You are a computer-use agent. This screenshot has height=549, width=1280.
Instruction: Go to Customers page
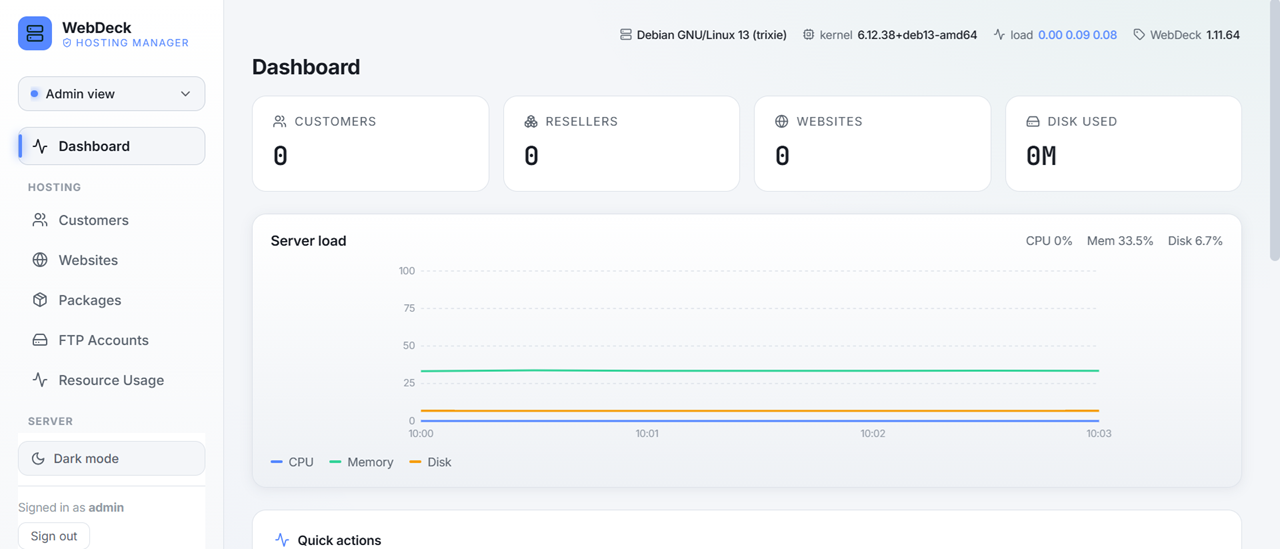coord(111,220)
